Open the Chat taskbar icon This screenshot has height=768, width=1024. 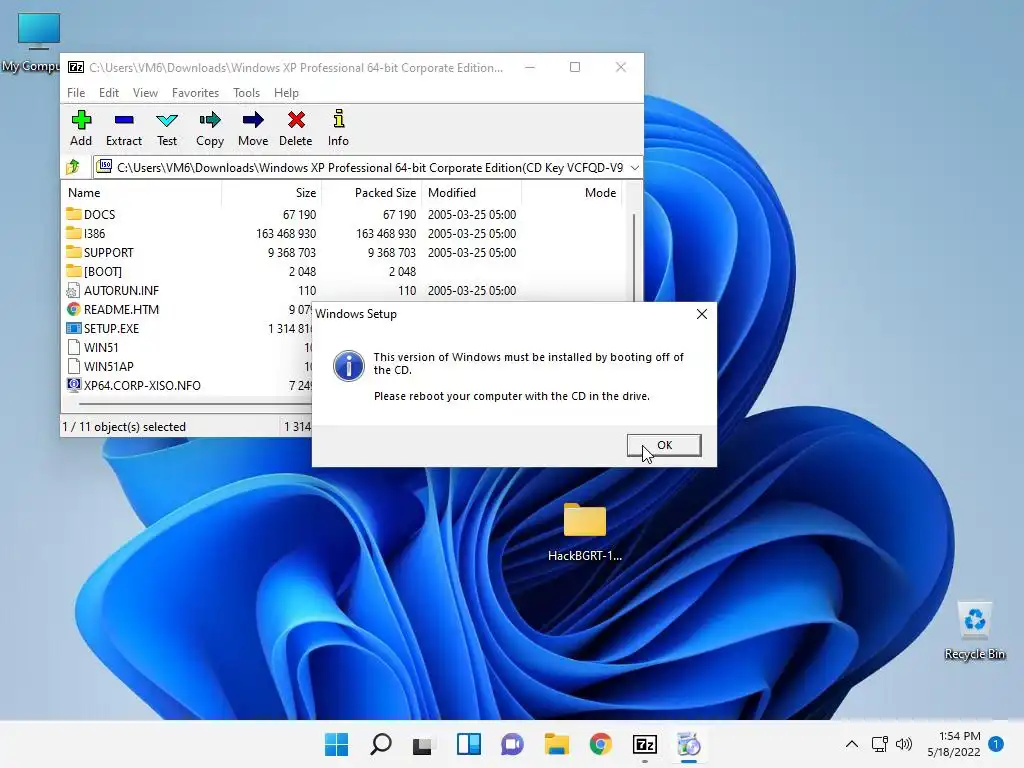[x=512, y=744]
